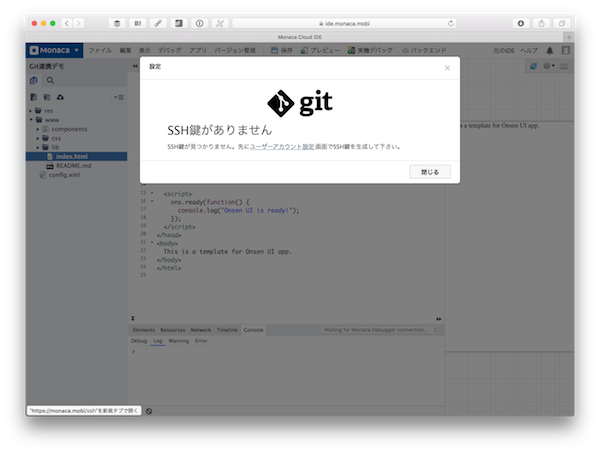The image size is (600, 453).
Task: Switch to the Network debugger tab
Action: 201,330
